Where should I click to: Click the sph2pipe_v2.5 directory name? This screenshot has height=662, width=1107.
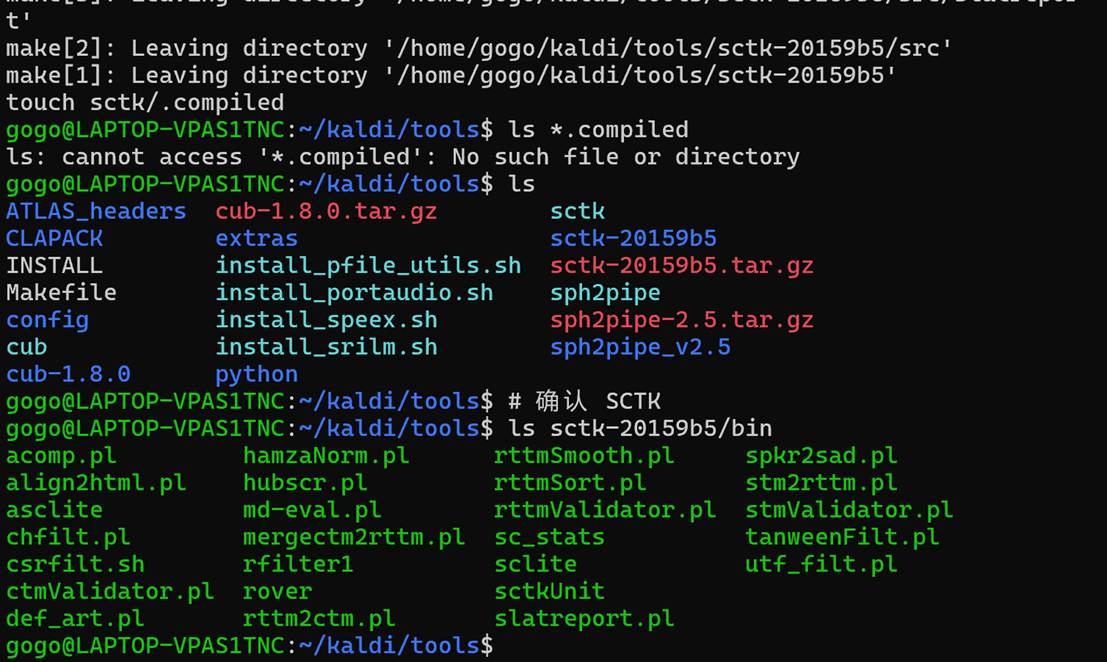click(x=640, y=347)
